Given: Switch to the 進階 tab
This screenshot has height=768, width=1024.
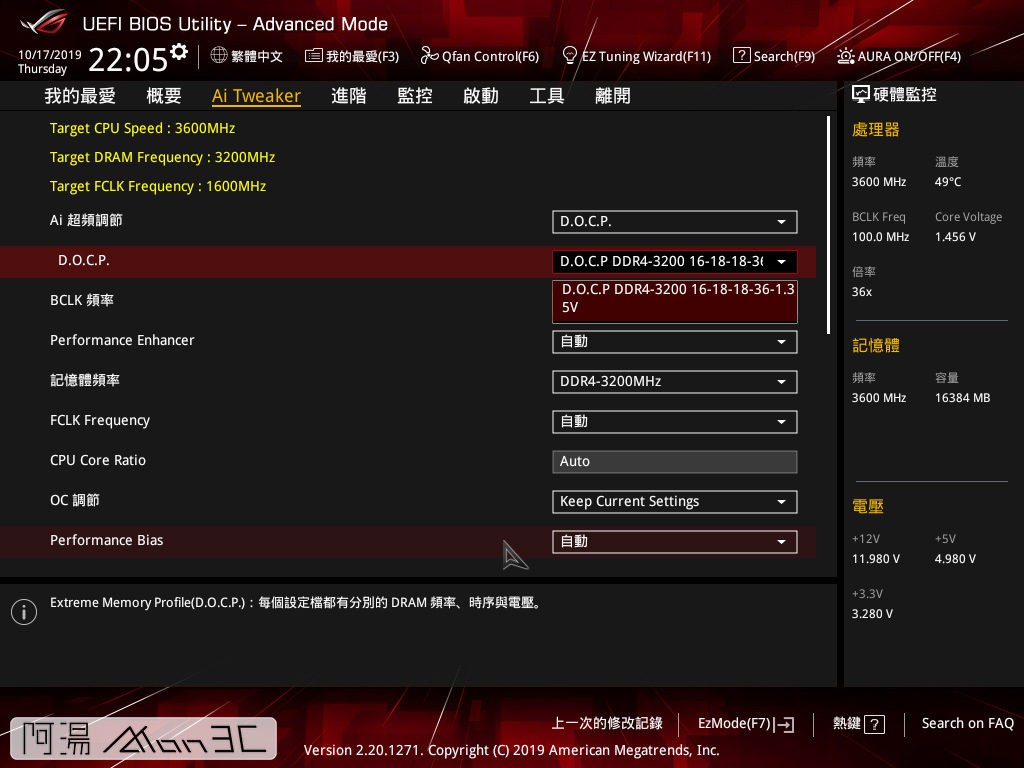Looking at the screenshot, I should coord(349,96).
